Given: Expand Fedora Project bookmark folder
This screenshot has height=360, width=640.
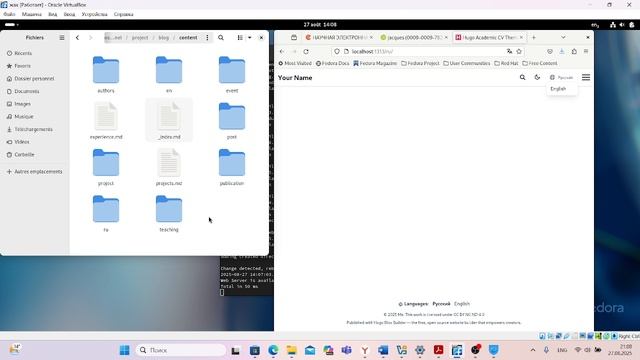Looking at the screenshot, I should click(x=420, y=63).
